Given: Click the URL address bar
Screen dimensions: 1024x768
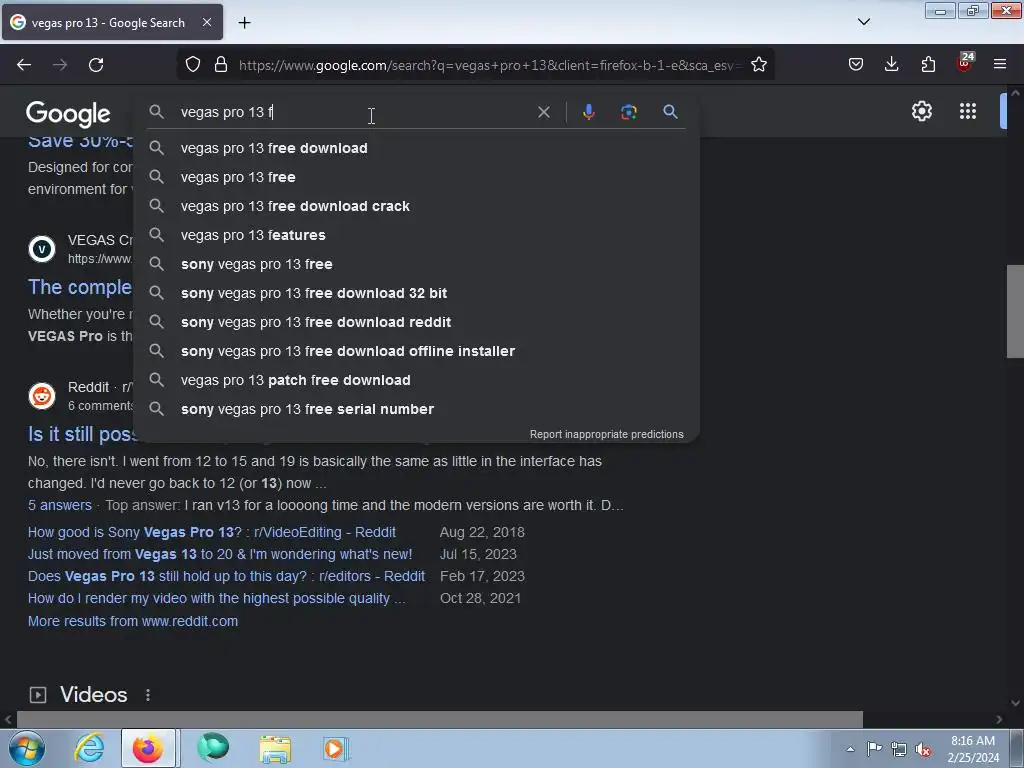Looking at the screenshot, I should [490, 65].
